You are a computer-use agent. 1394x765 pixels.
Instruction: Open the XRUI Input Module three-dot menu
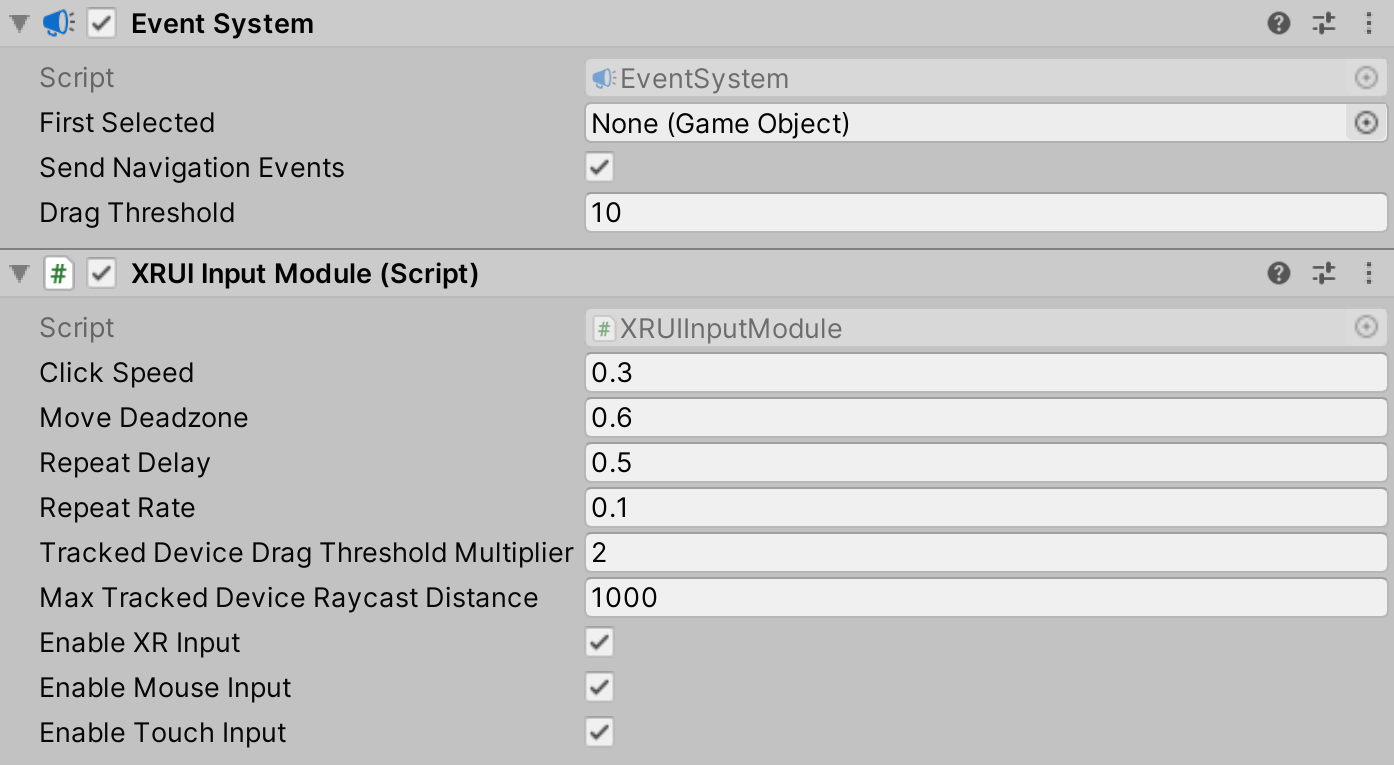[1370, 273]
